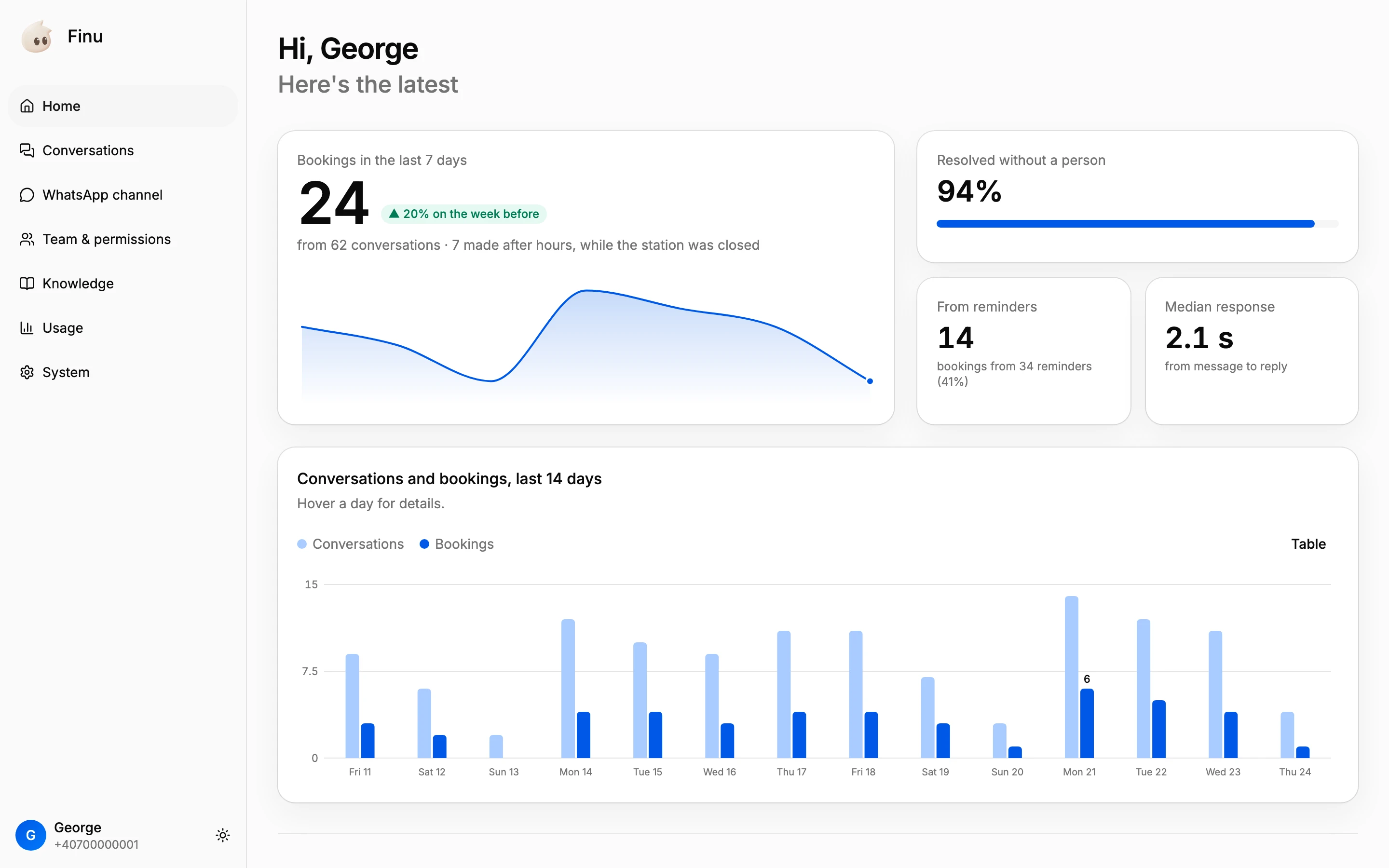Viewport: 1389px width, 868px height.
Task: Click 'bookings from 34 reminders (41%)' text
Action: click(1014, 374)
